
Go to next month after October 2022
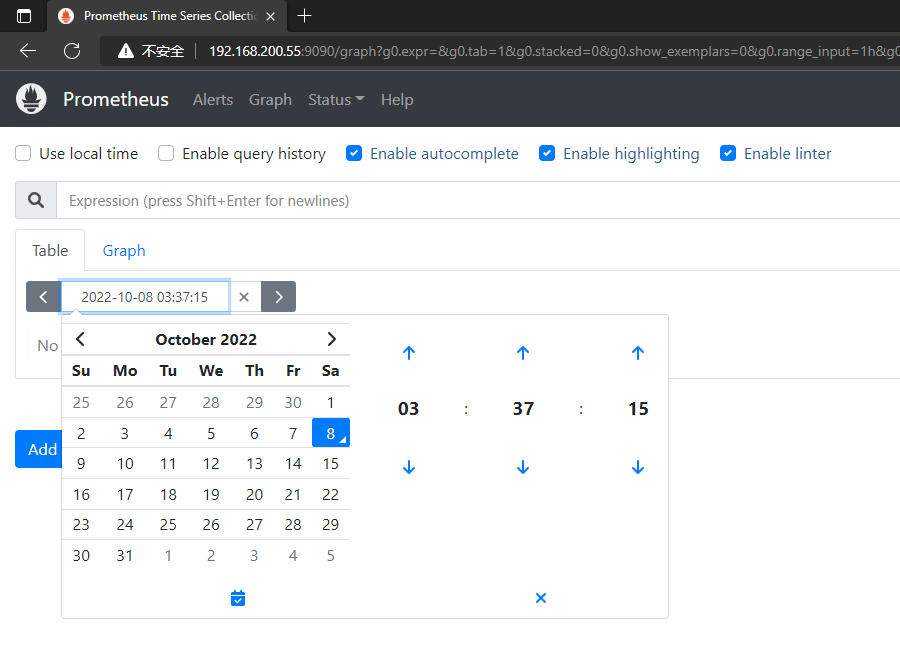point(331,339)
